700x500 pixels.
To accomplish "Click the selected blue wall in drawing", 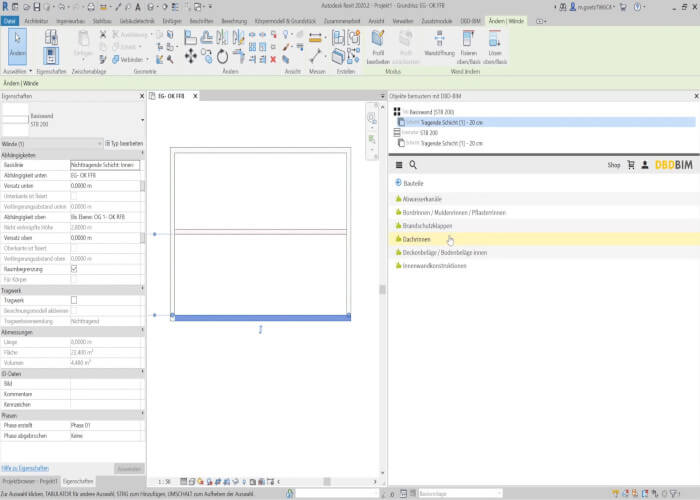I will [261, 317].
